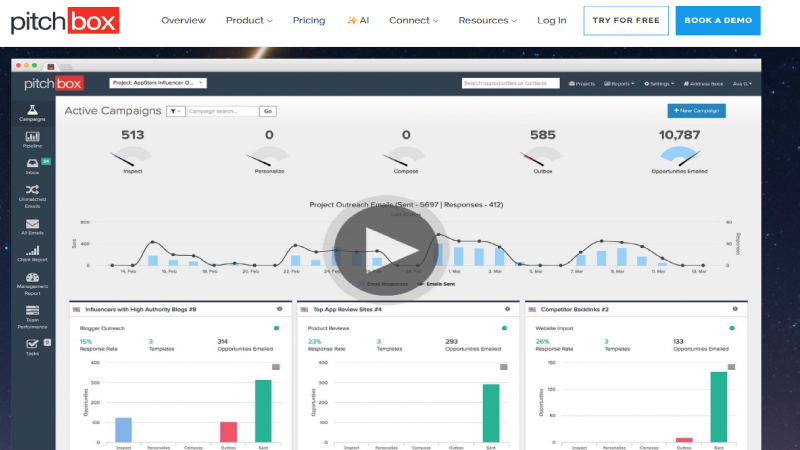800x450 pixels.
Task: Open the campaign filter dropdown
Action: [x=175, y=111]
